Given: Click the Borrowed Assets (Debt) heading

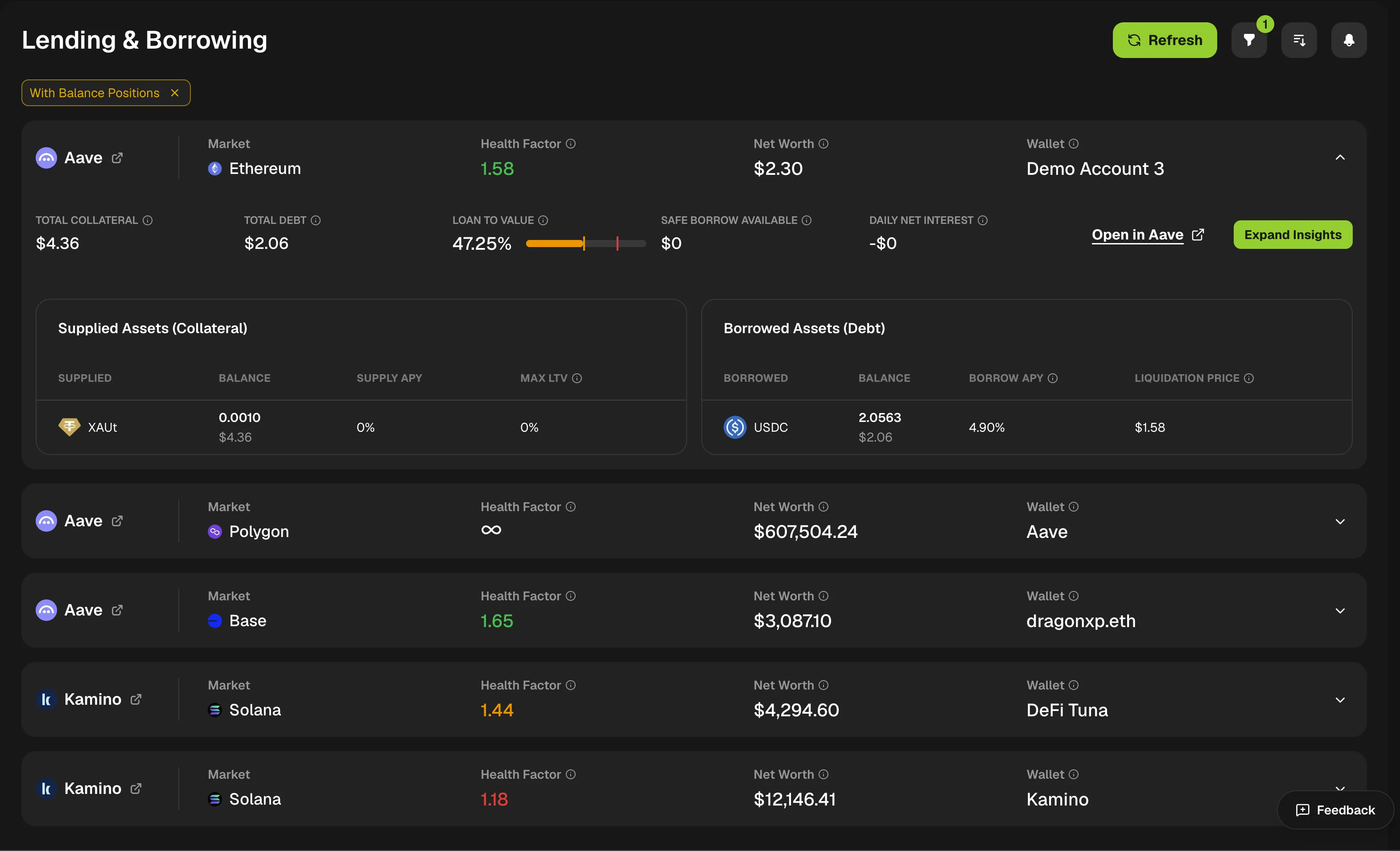Looking at the screenshot, I should click(804, 328).
